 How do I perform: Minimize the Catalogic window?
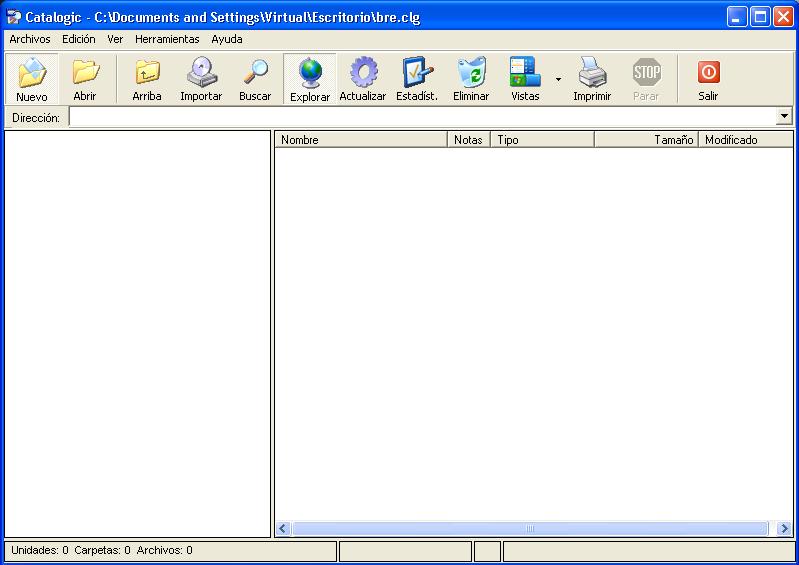pos(736,17)
